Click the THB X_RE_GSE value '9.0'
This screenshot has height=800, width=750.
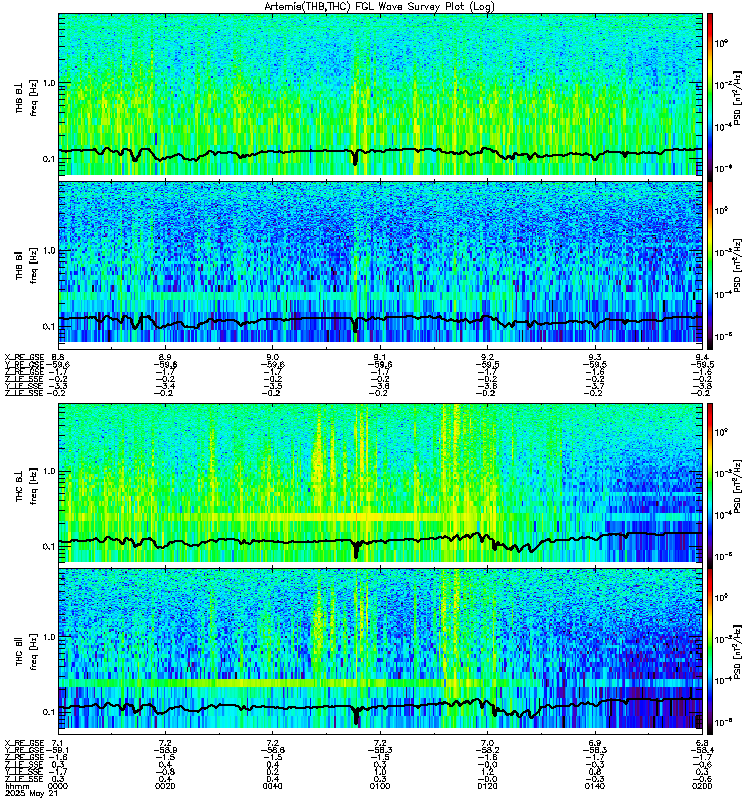pyautogui.click(x=273, y=357)
